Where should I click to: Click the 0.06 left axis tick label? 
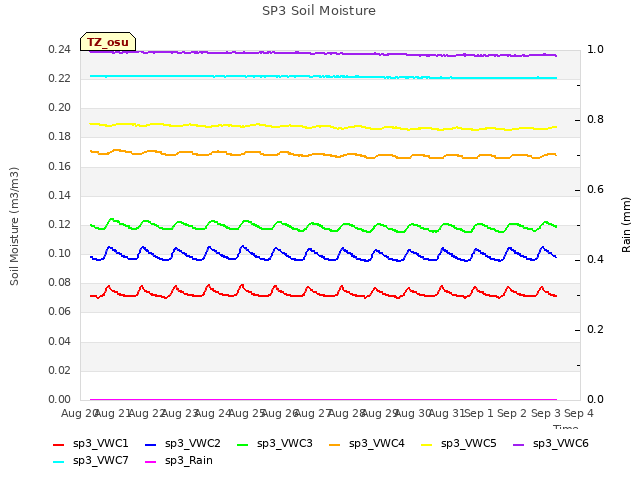click(x=59, y=312)
